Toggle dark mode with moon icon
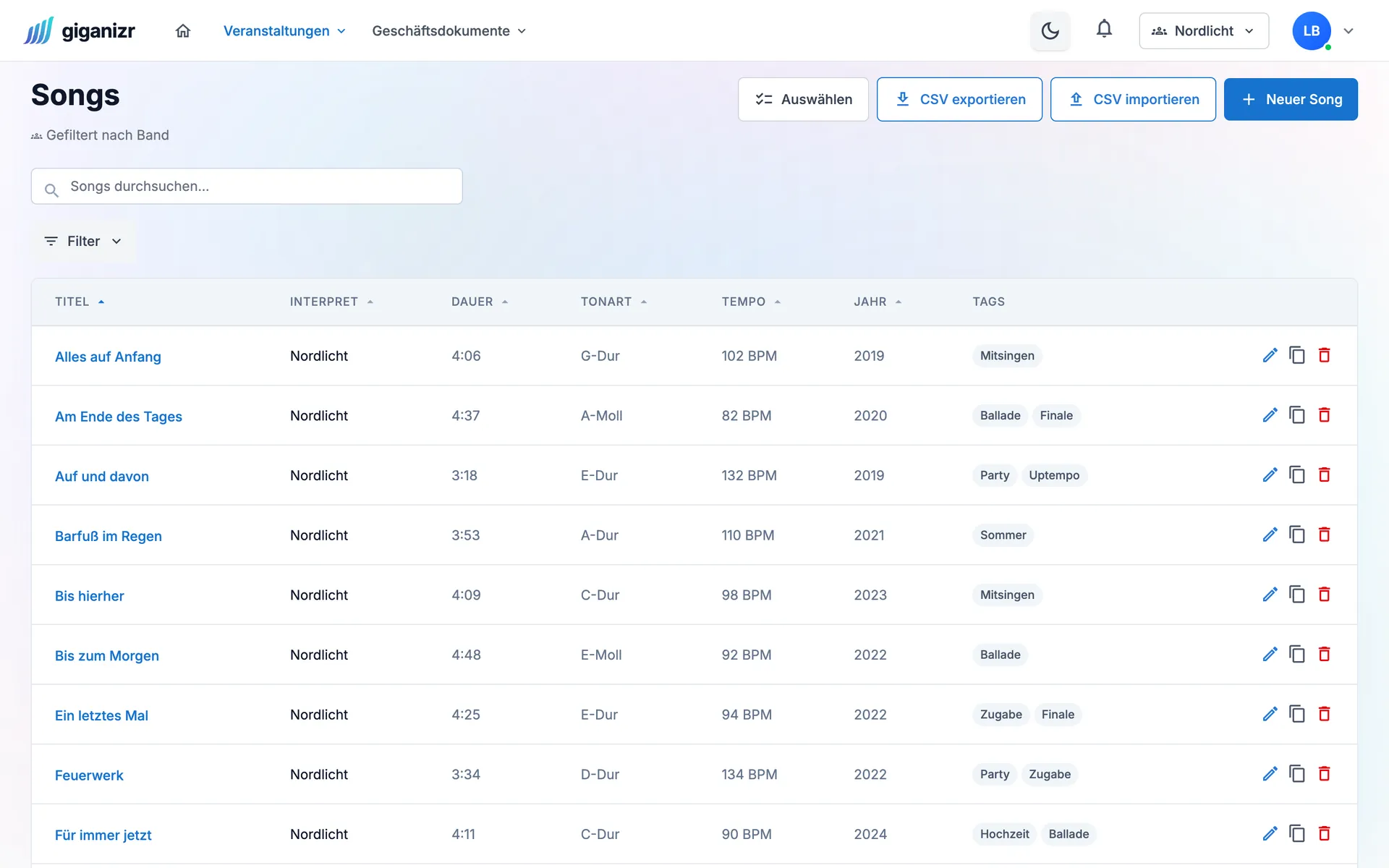This screenshot has height=868, width=1389. (x=1050, y=30)
